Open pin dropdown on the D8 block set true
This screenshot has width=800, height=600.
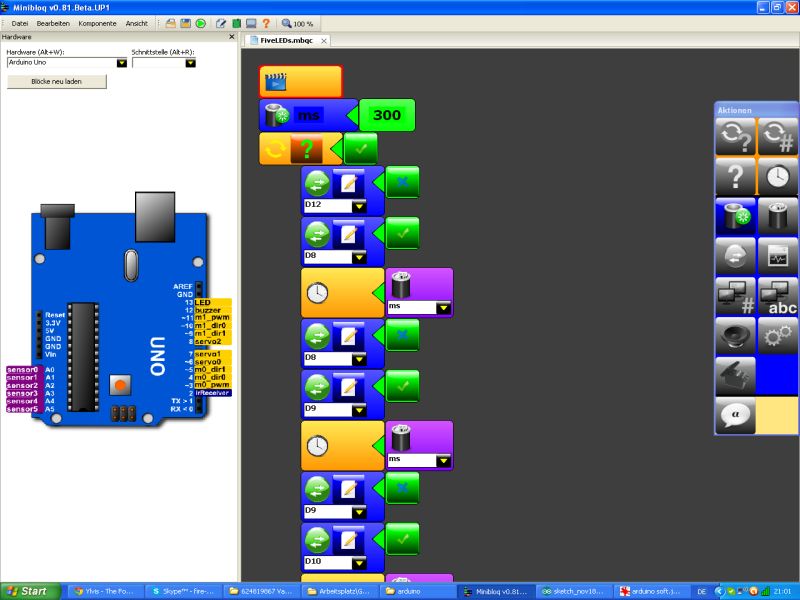[359, 257]
